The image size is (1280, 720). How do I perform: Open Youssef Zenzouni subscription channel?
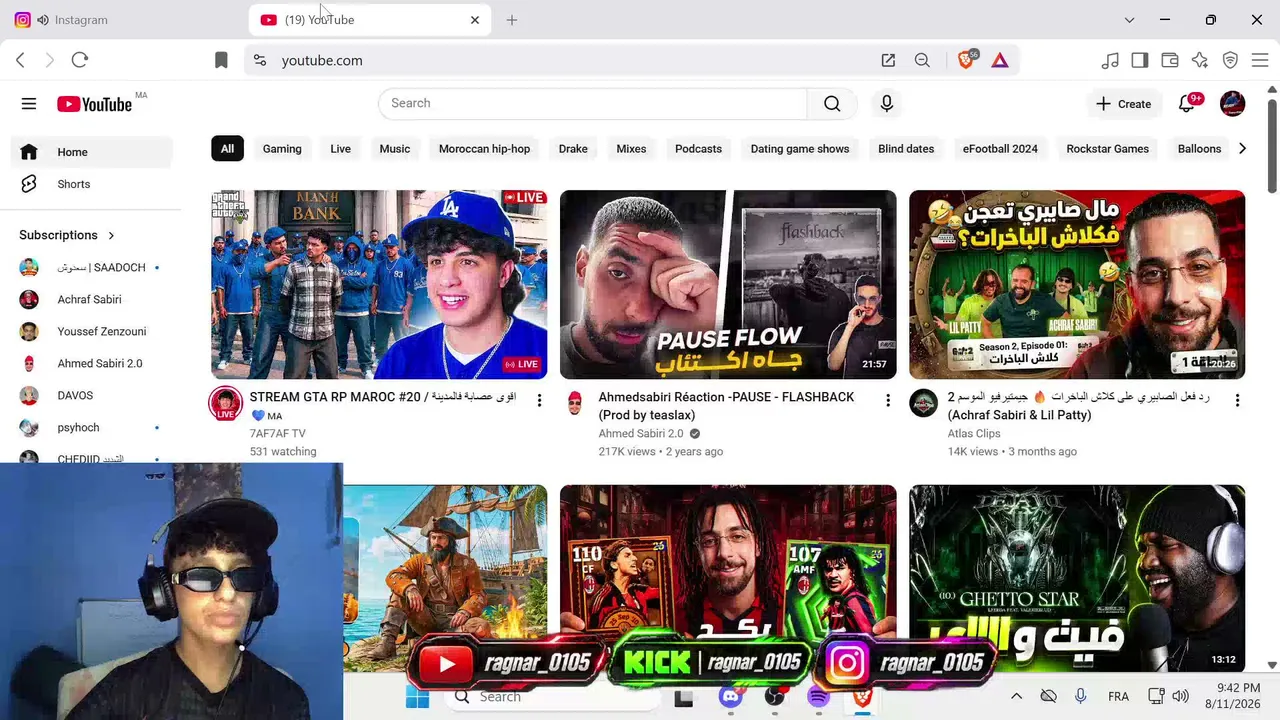point(92,331)
